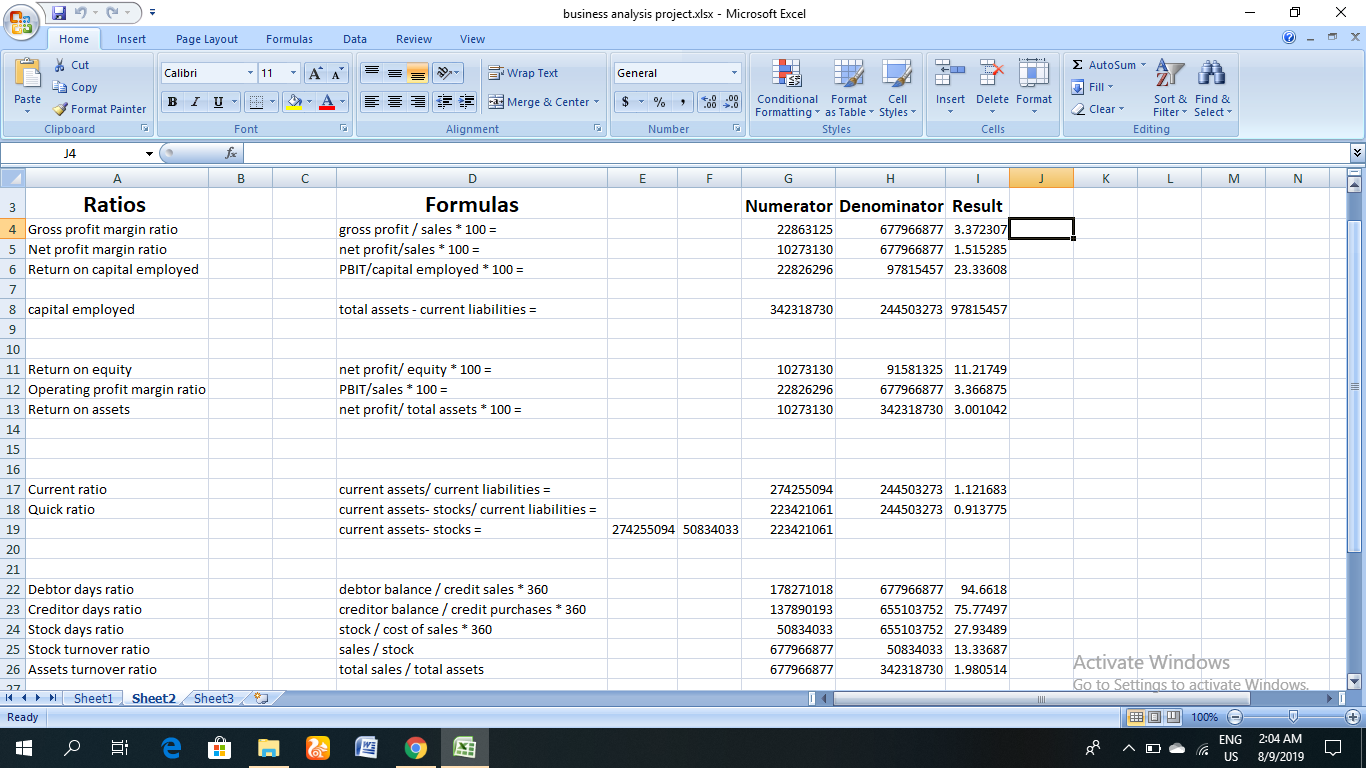Image resolution: width=1366 pixels, height=768 pixels.
Task: Click 'Go to Settings to activate Windows' link
Action: [1191, 684]
